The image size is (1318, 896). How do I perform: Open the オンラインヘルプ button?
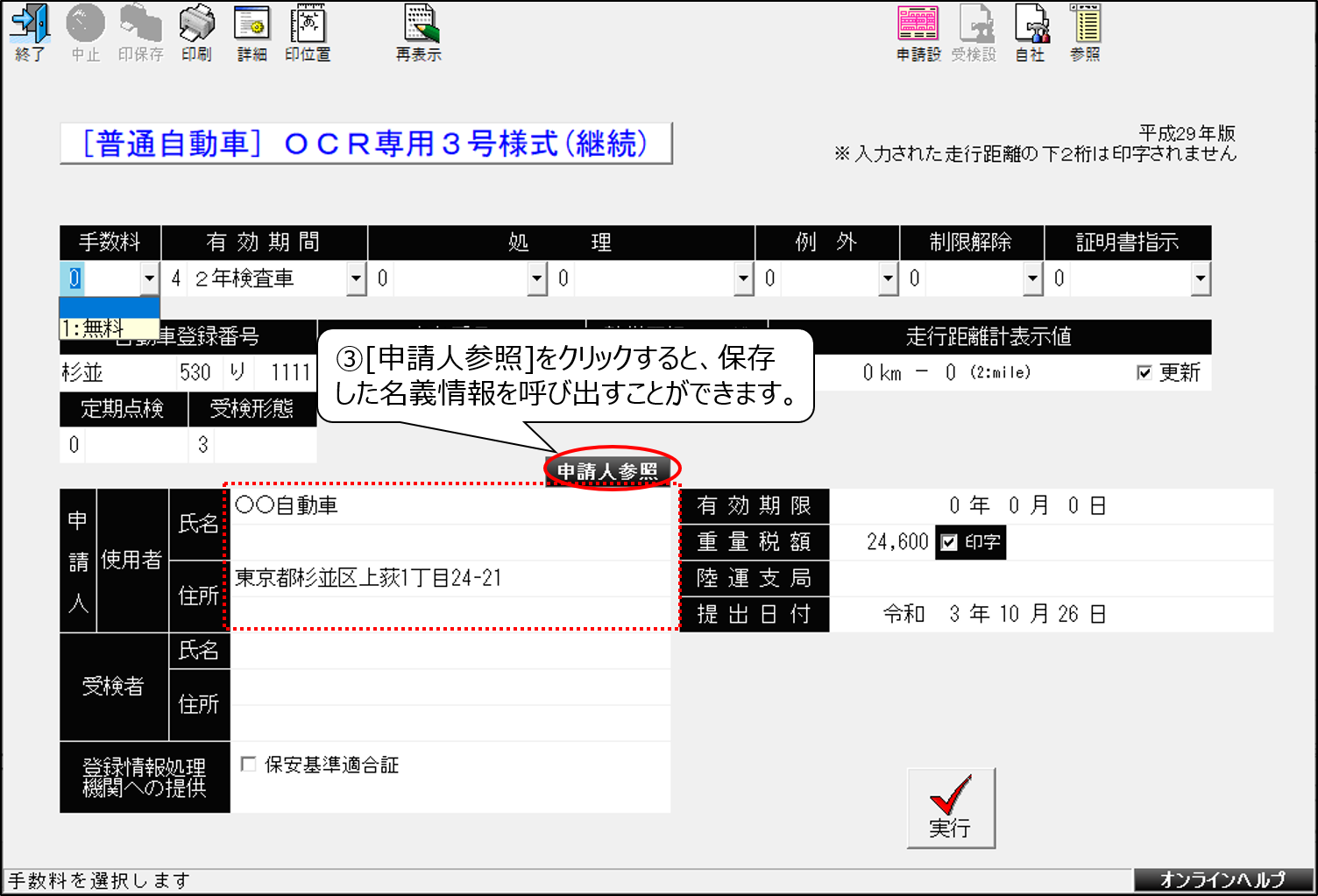tap(1223, 879)
